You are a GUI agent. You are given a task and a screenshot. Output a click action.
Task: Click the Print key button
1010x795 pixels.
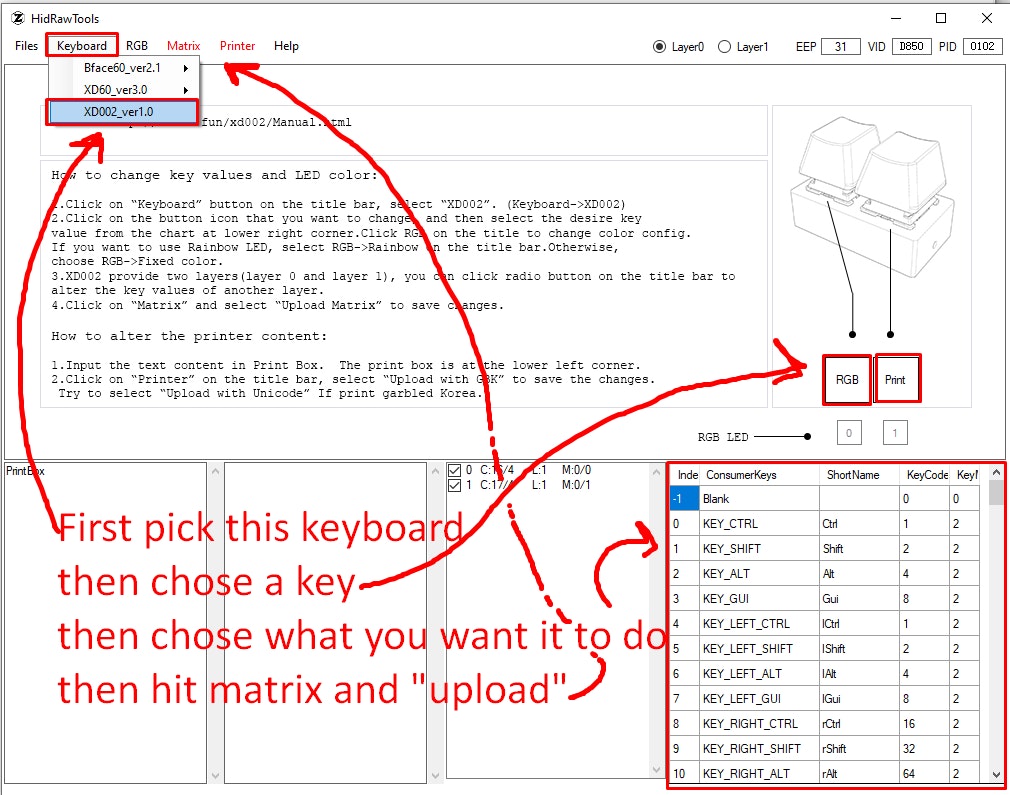point(896,380)
